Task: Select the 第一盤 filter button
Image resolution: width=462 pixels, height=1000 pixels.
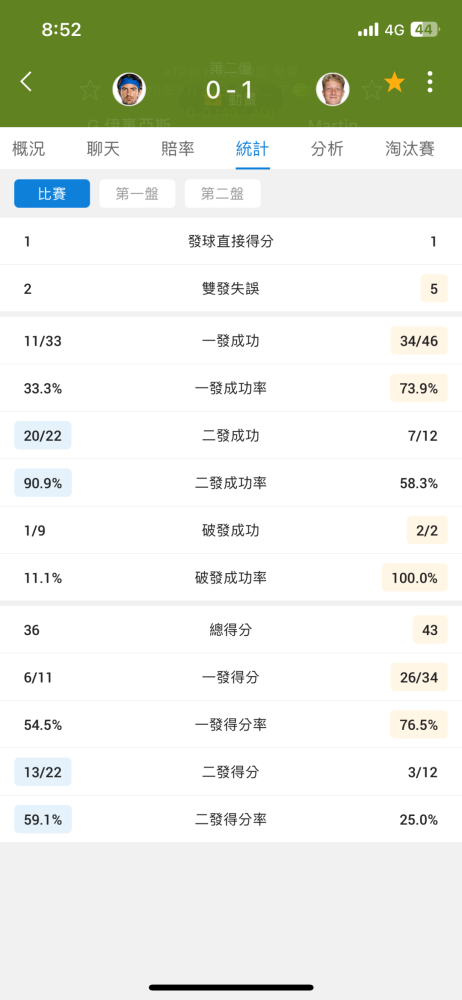Action: point(137,194)
